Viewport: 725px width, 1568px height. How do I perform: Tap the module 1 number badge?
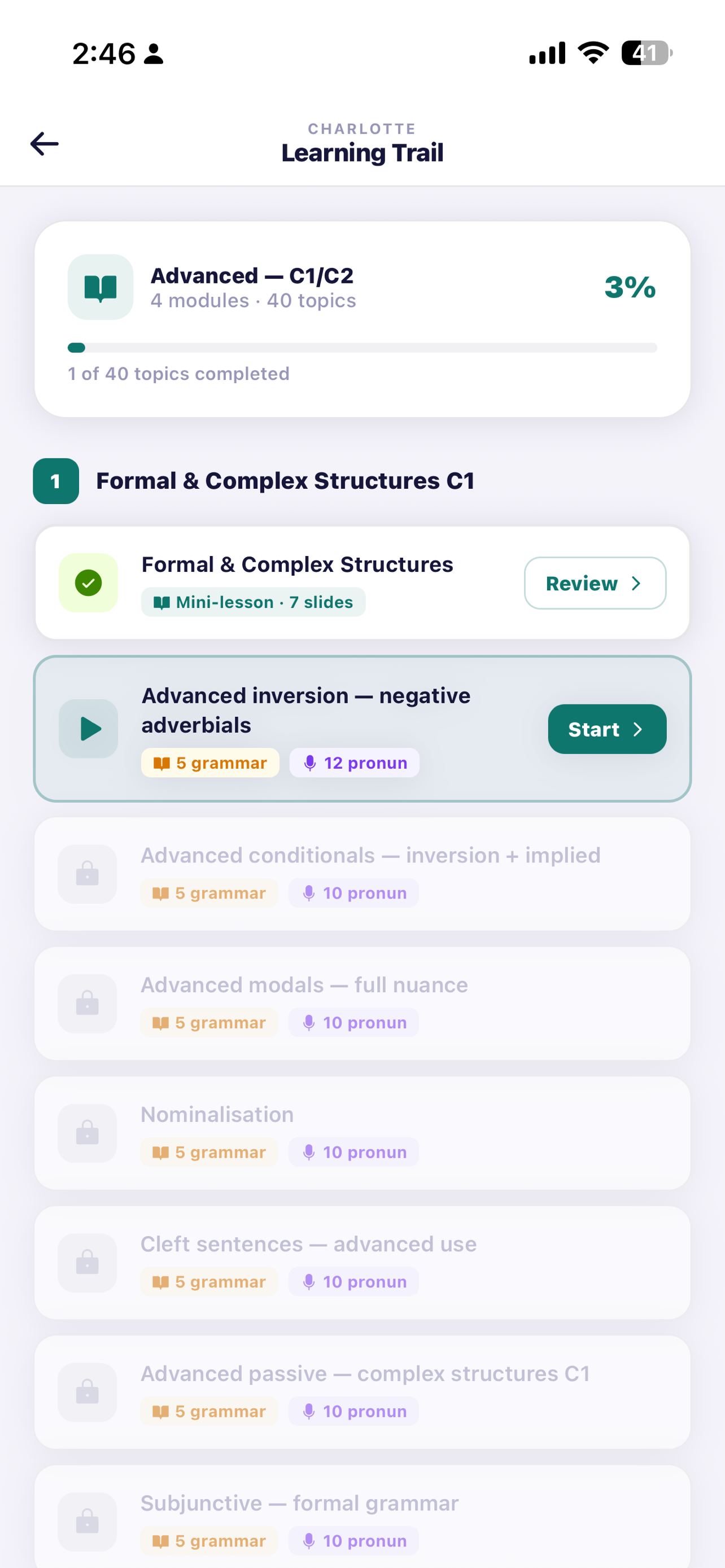[56, 481]
